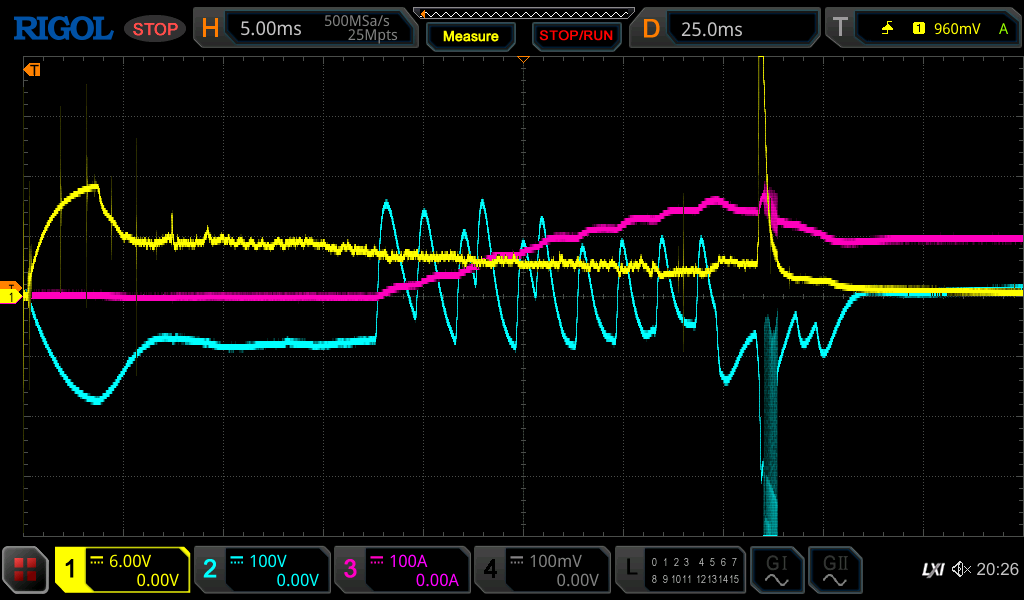The height and width of the screenshot is (600, 1024).
Task: Open the GI signal generator icon
Action: click(776, 570)
